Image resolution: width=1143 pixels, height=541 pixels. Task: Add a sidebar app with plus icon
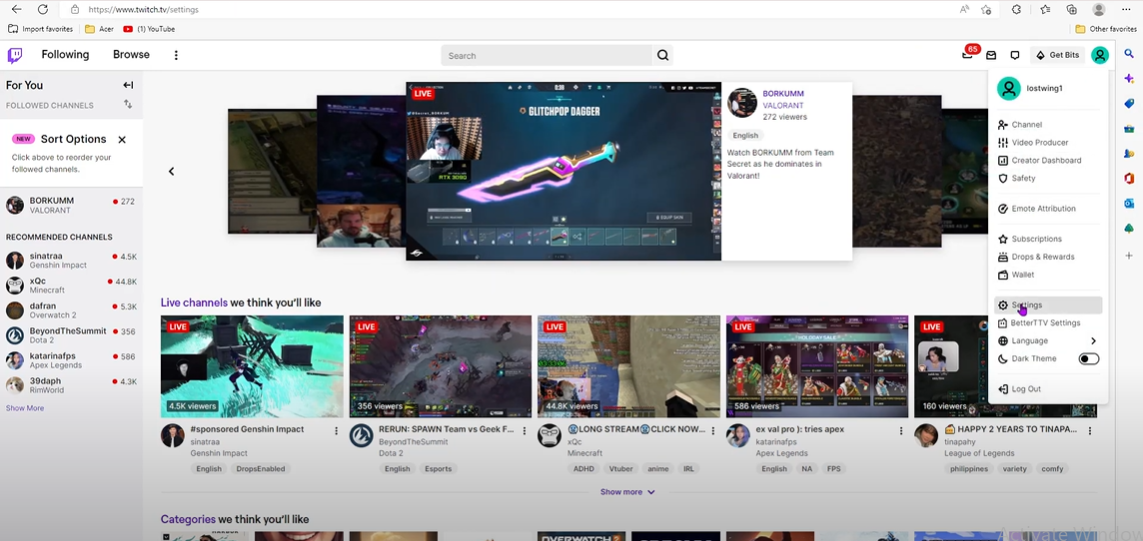point(1129,256)
